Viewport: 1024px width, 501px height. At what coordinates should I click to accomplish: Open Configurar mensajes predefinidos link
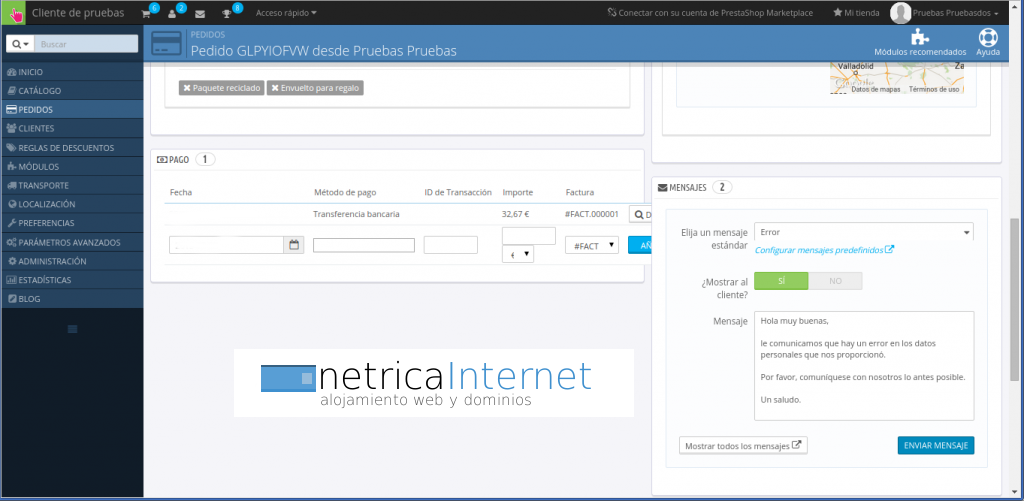[824, 250]
